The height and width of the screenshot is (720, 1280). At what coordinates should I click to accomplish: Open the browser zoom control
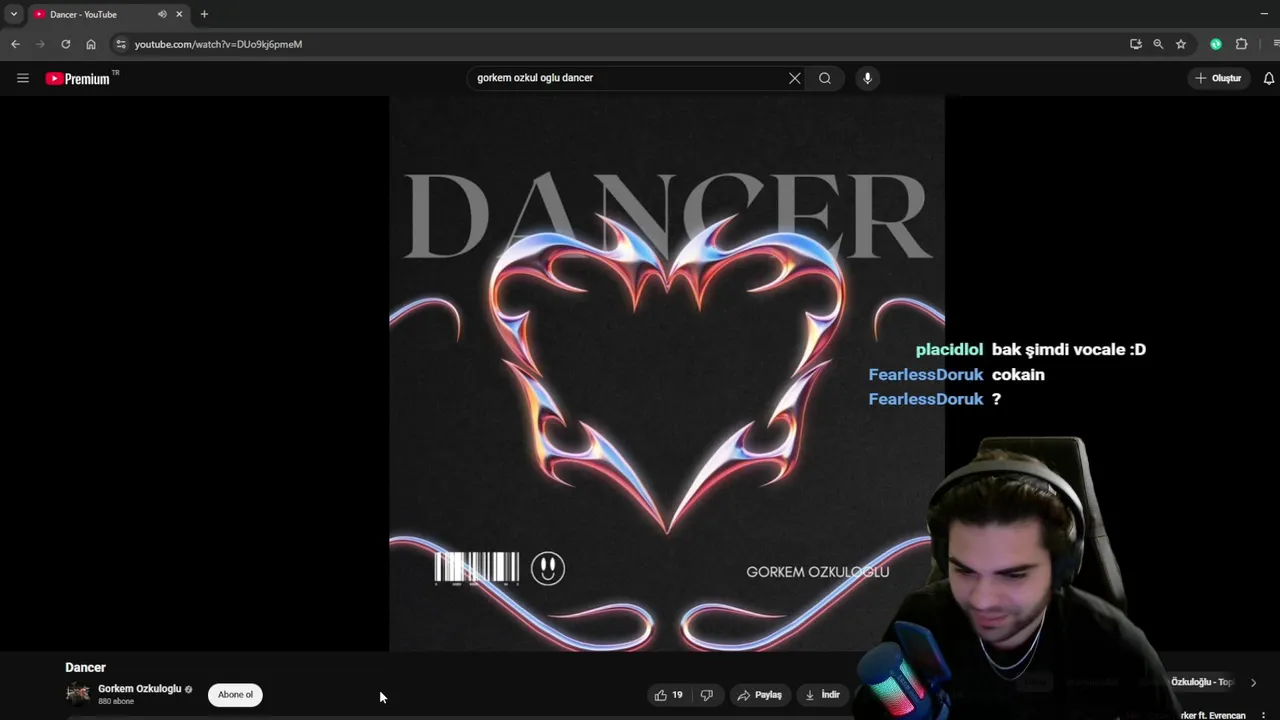point(1158,44)
